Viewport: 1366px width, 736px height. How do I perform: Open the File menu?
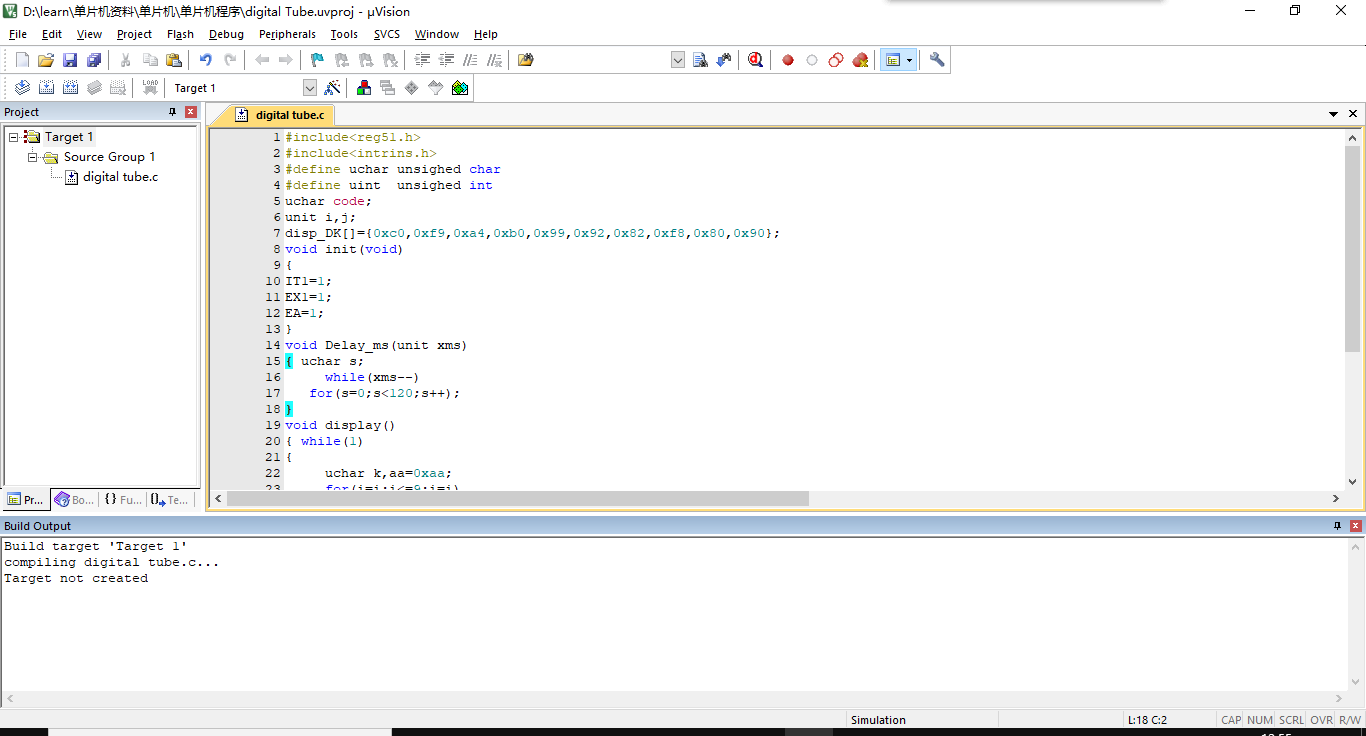click(x=18, y=34)
